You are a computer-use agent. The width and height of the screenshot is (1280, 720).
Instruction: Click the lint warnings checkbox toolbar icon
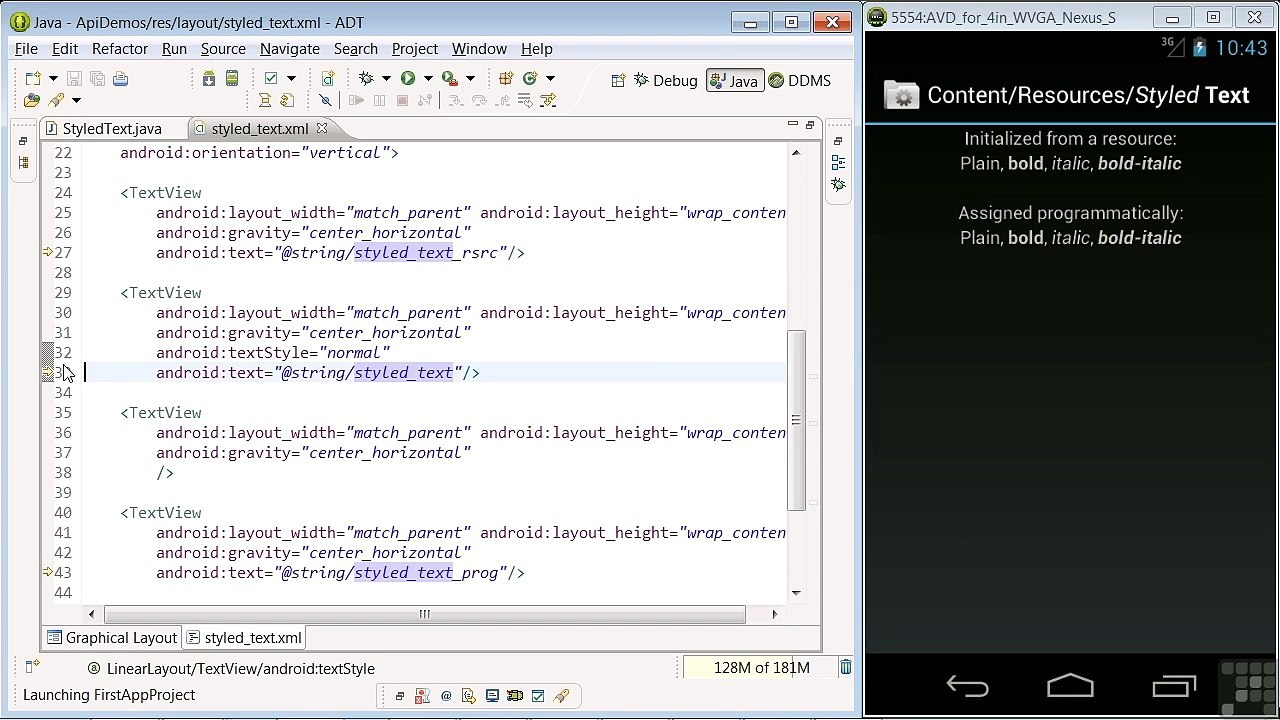coord(270,78)
